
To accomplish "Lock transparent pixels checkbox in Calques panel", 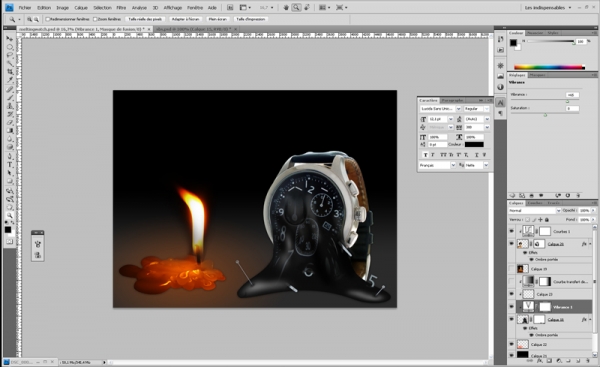I will tap(527, 220).
